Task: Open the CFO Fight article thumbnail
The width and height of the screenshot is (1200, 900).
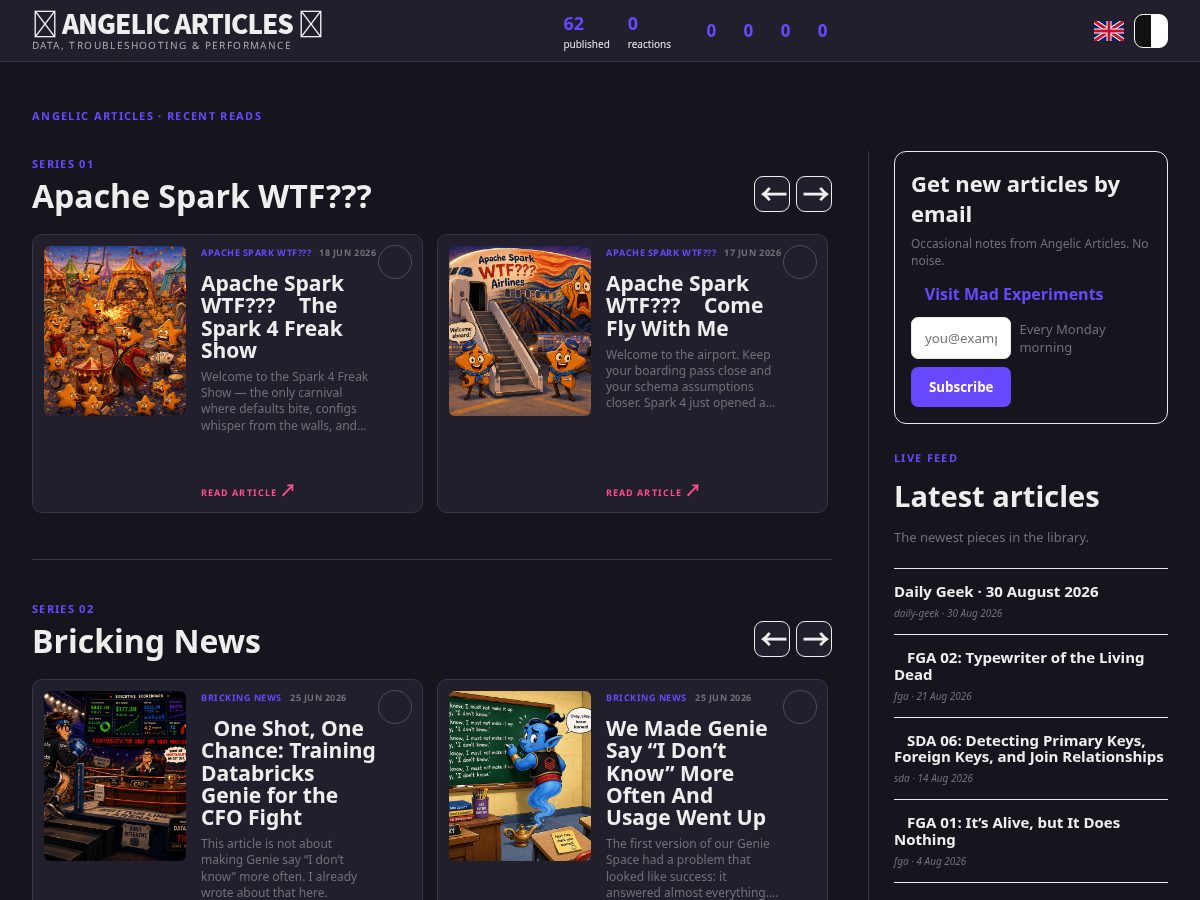Action: [x=115, y=776]
